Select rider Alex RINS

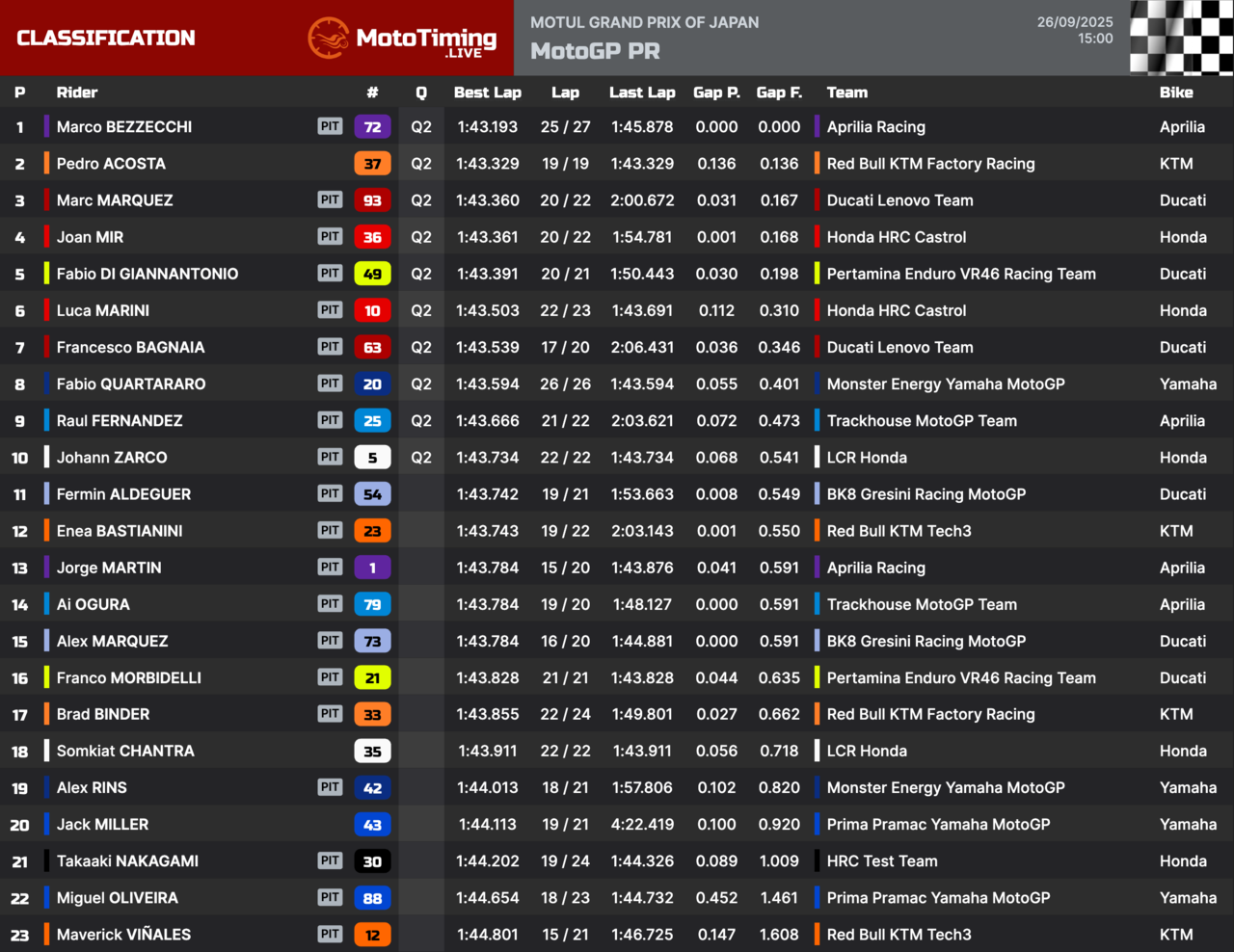pos(92,787)
